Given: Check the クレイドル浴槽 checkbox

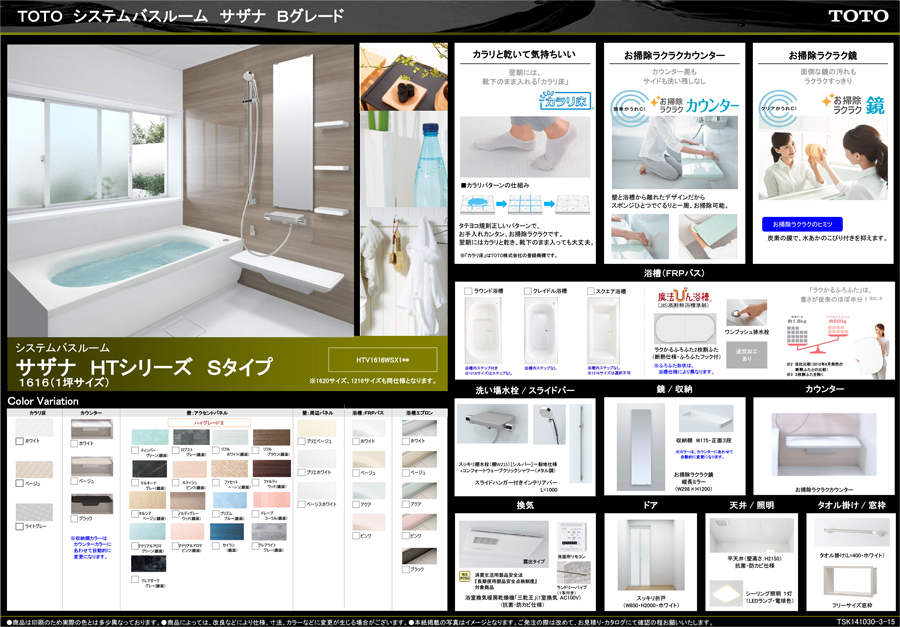Looking at the screenshot, I should click(x=528, y=291).
